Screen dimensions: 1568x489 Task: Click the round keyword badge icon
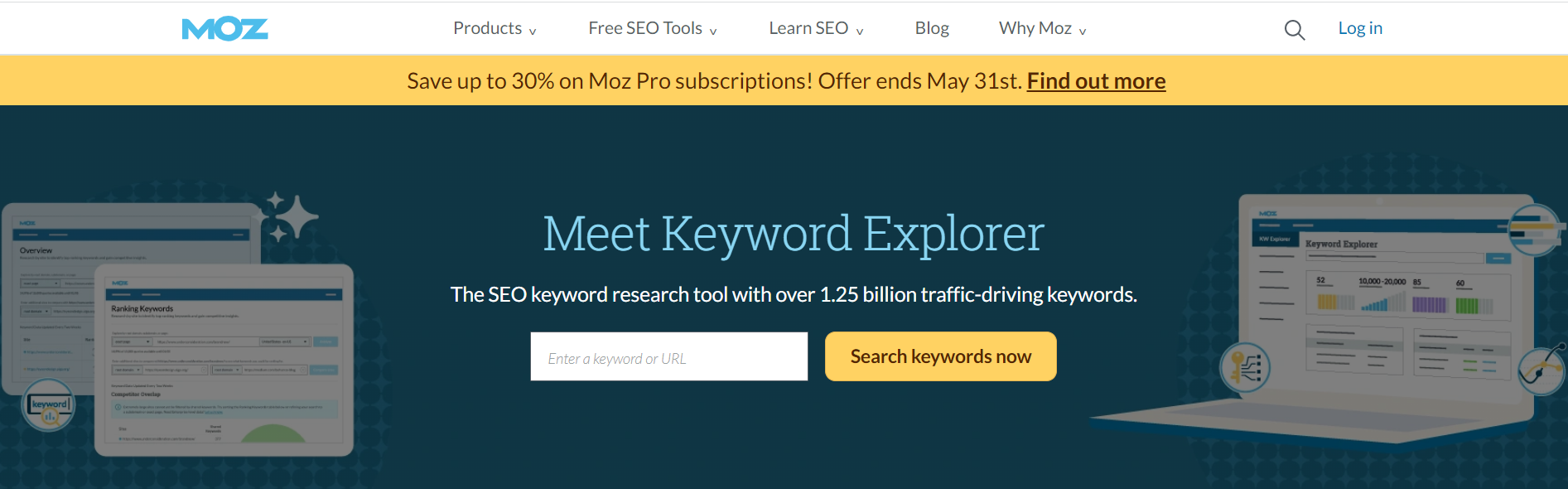point(48,405)
